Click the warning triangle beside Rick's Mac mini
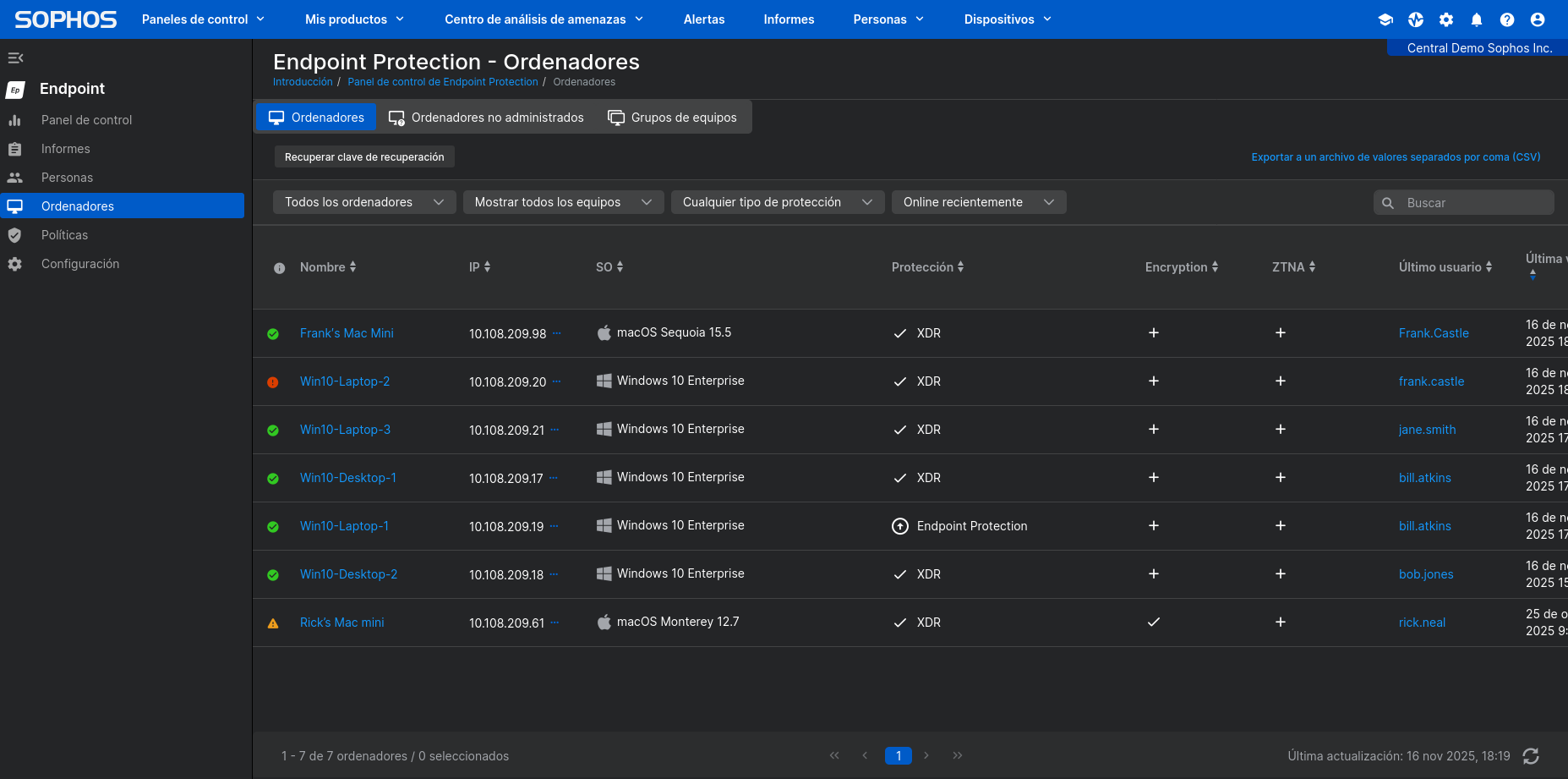 (273, 623)
